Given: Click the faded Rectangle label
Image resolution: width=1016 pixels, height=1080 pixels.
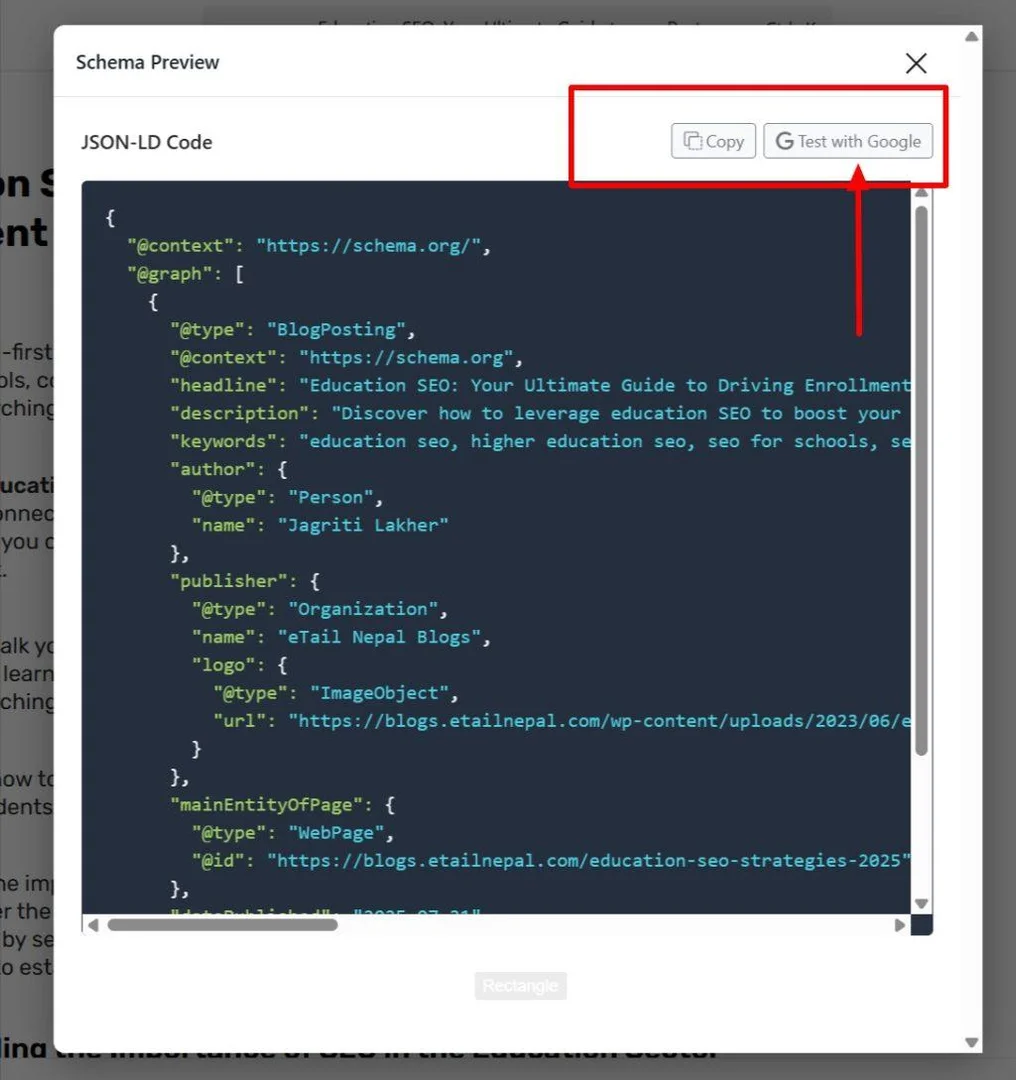Looking at the screenshot, I should (520, 986).
